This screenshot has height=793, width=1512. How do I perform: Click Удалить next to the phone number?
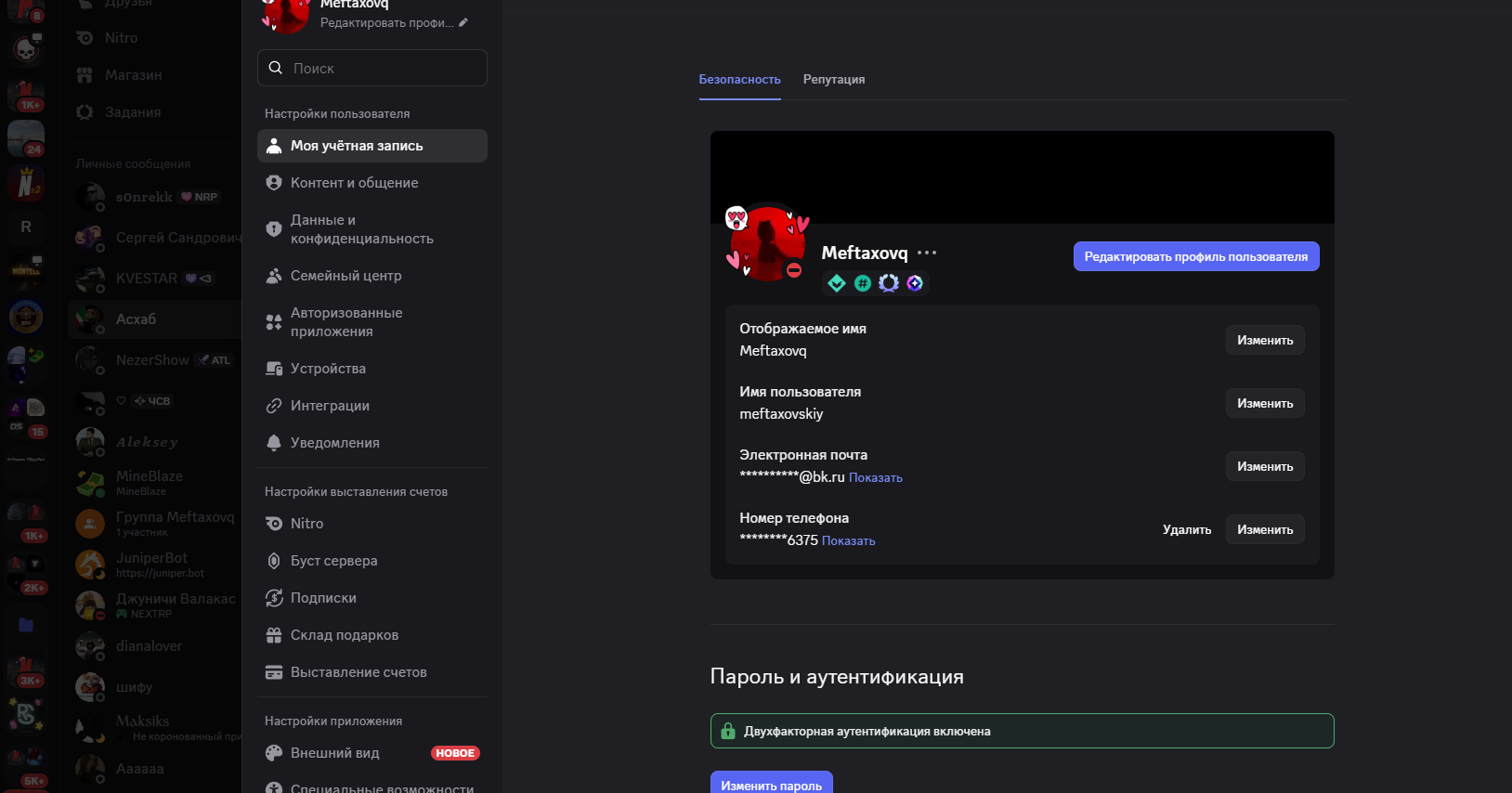coord(1187,529)
